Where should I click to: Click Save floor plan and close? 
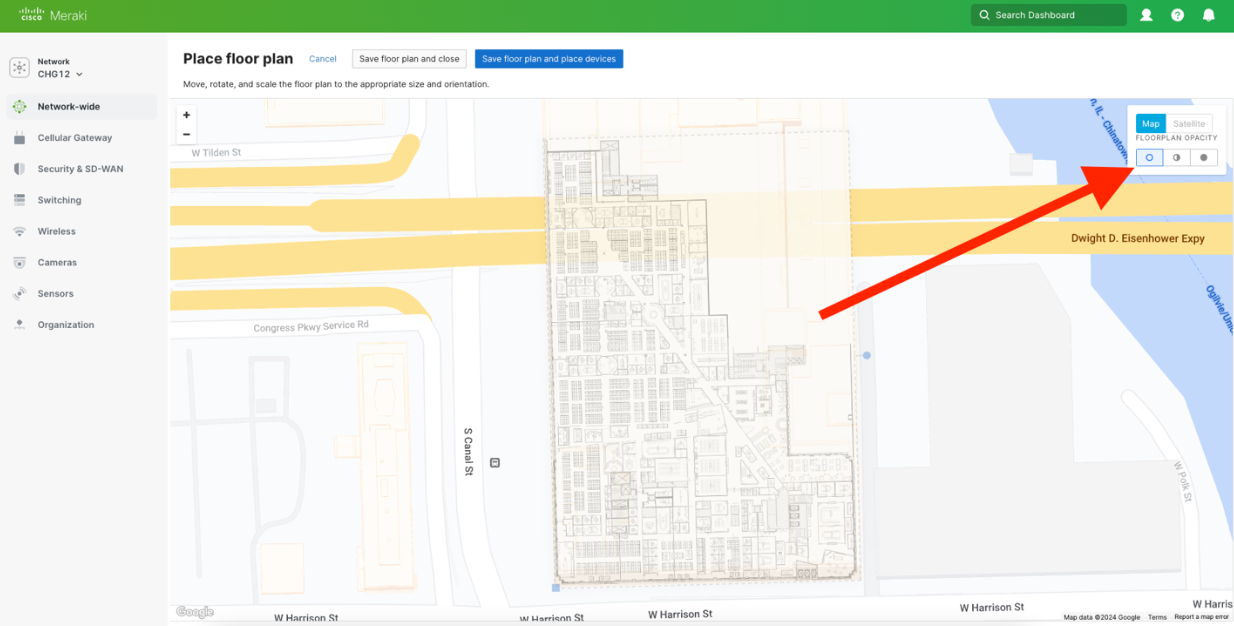[409, 59]
